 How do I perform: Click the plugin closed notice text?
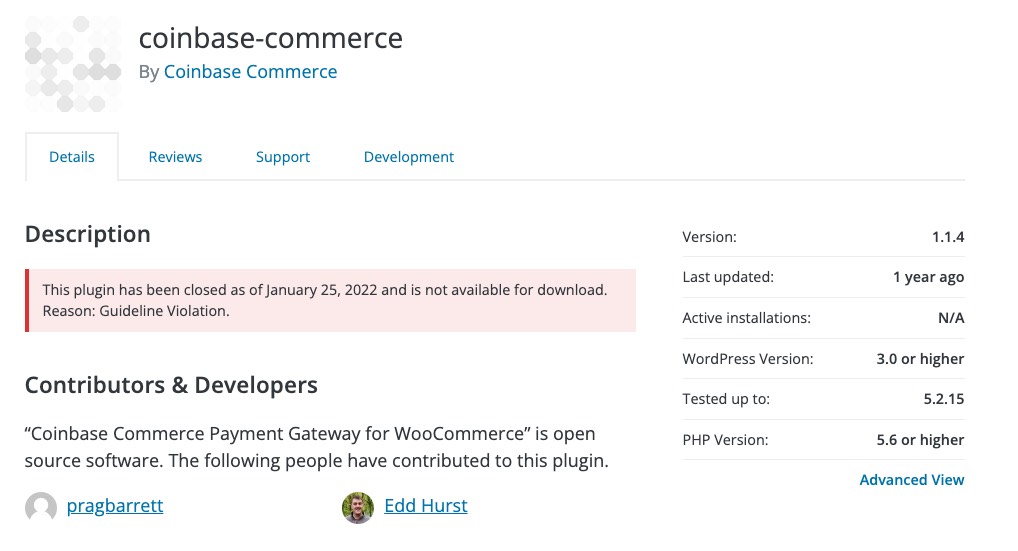coord(330,300)
